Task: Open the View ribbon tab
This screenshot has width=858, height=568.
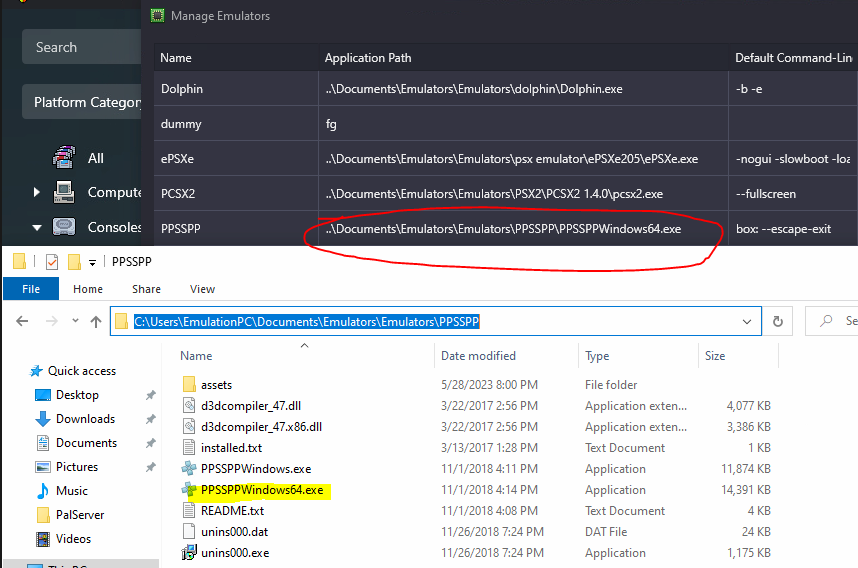Action: [x=202, y=289]
